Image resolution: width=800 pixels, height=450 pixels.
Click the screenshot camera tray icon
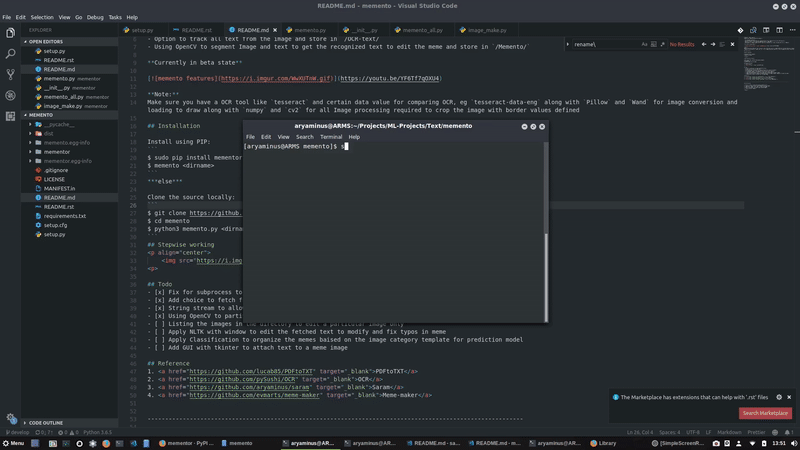[x=716, y=443]
